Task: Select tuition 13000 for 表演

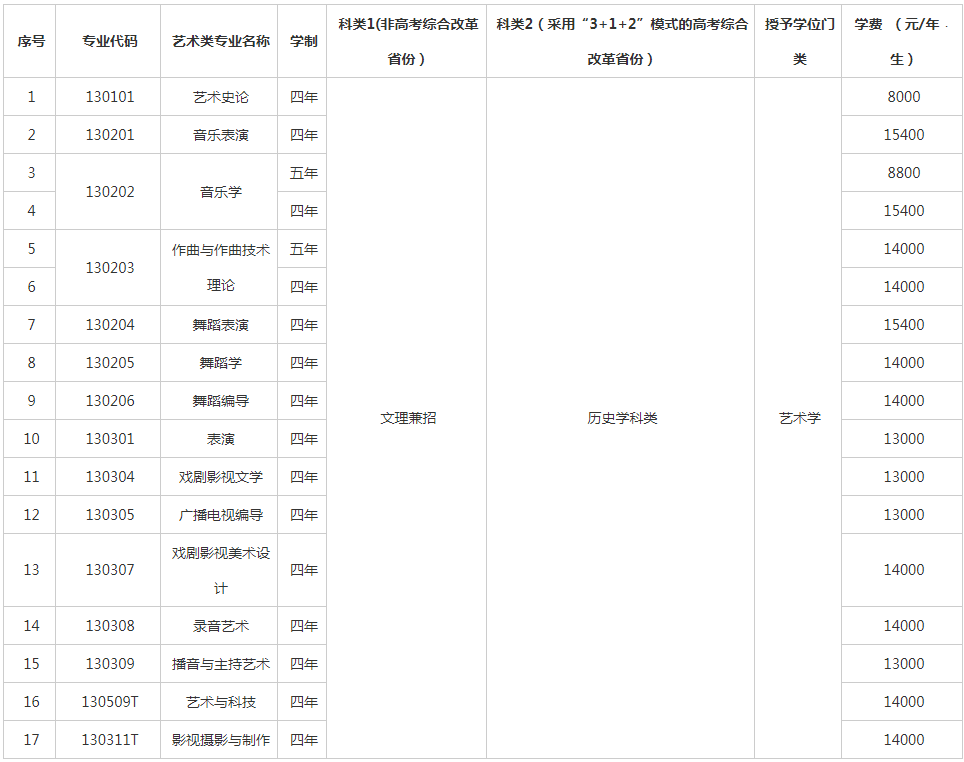Action: (903, 439)
